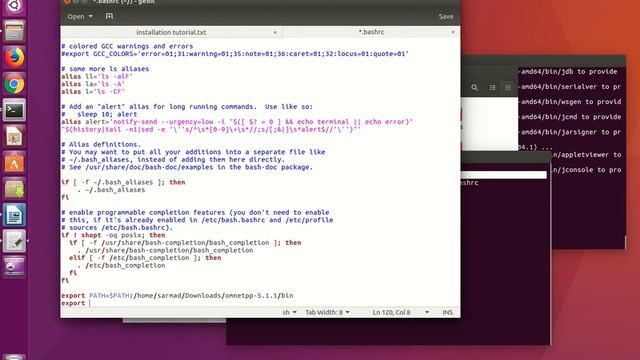Click 'amd64/bin/jcmd' line in the terminal
640x360 pixels.
tap(570, 117)
